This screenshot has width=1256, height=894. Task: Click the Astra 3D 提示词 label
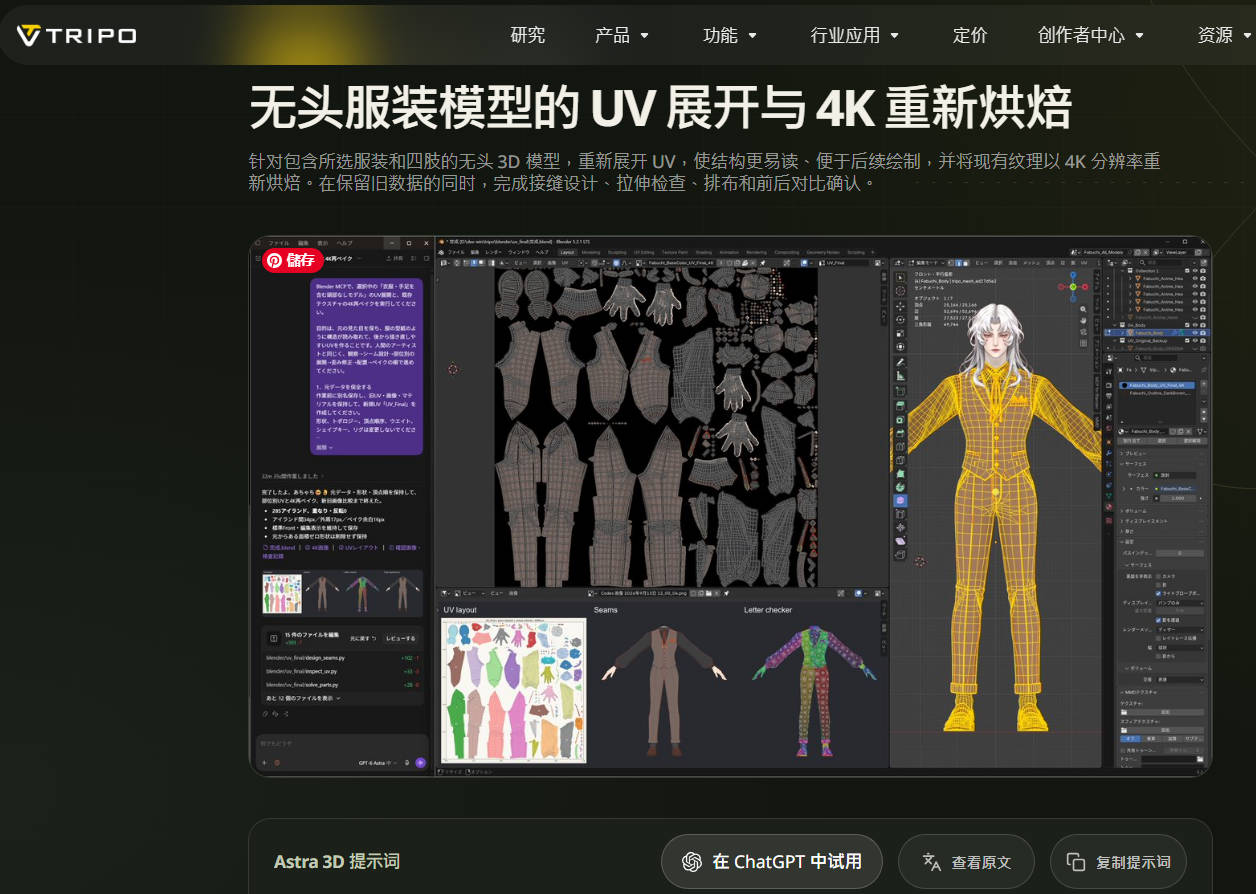point(337,862)
